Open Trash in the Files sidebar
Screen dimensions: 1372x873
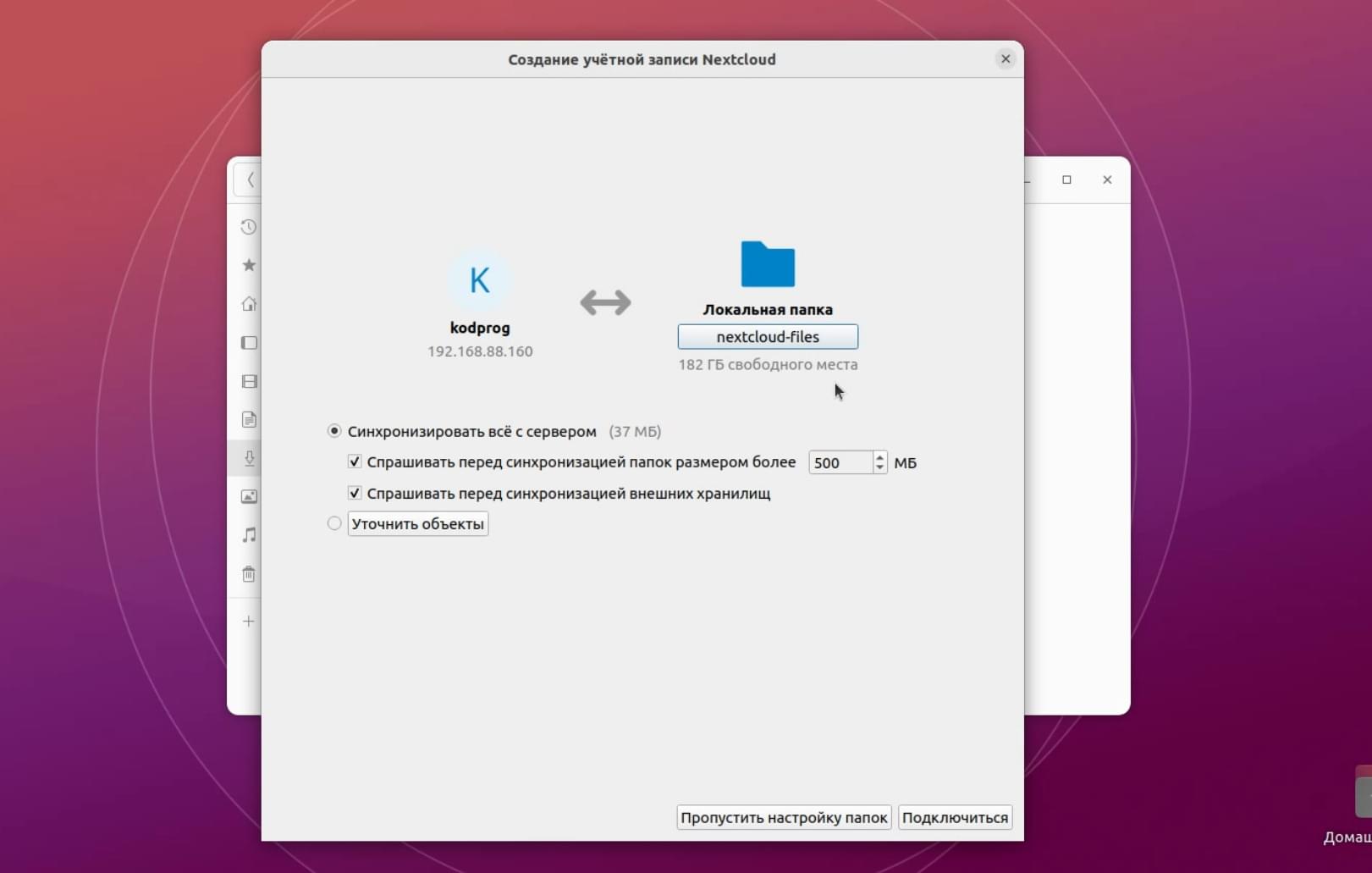pos(248,574)
